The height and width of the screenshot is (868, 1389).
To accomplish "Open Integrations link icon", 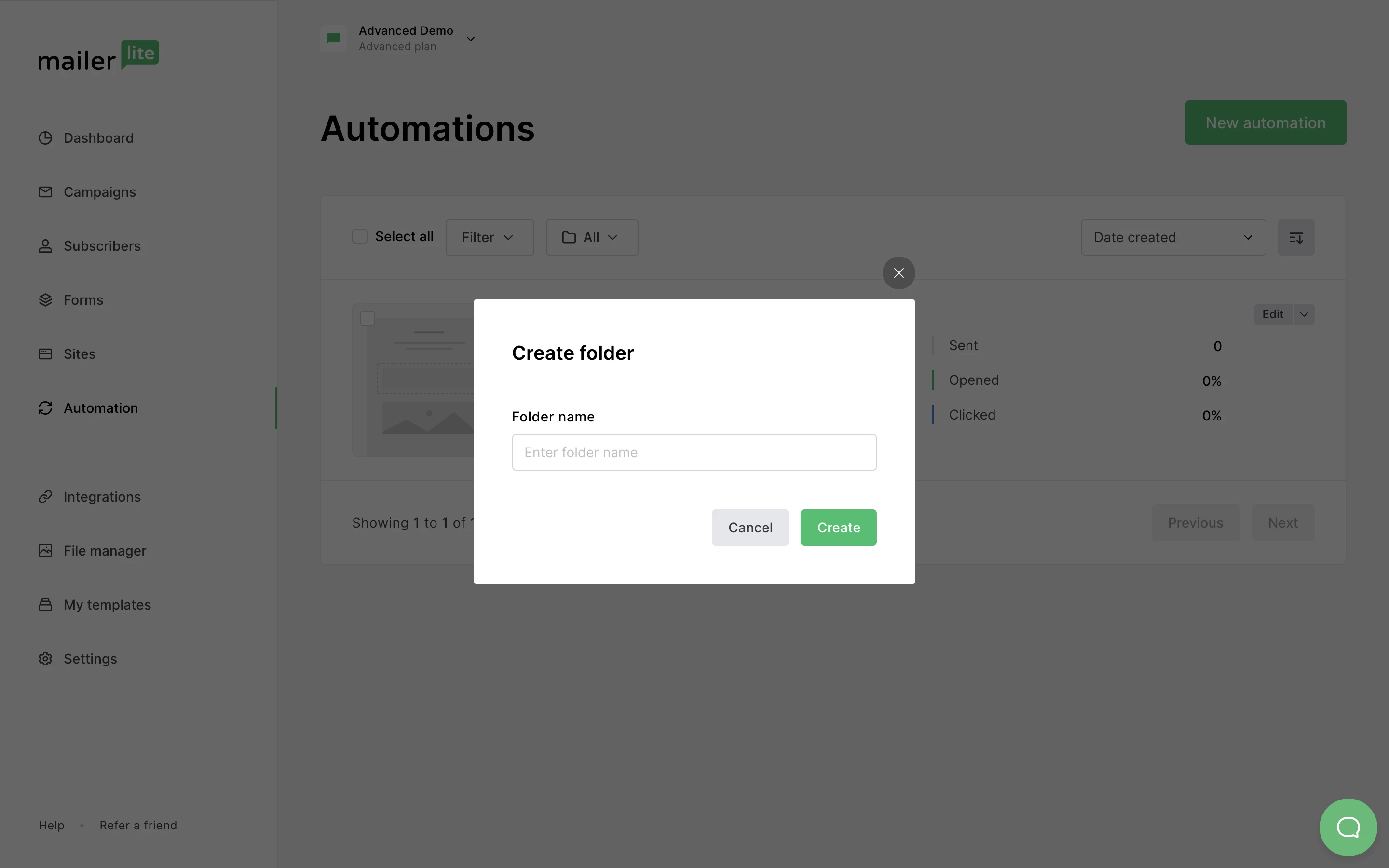I will click(45, 497).
